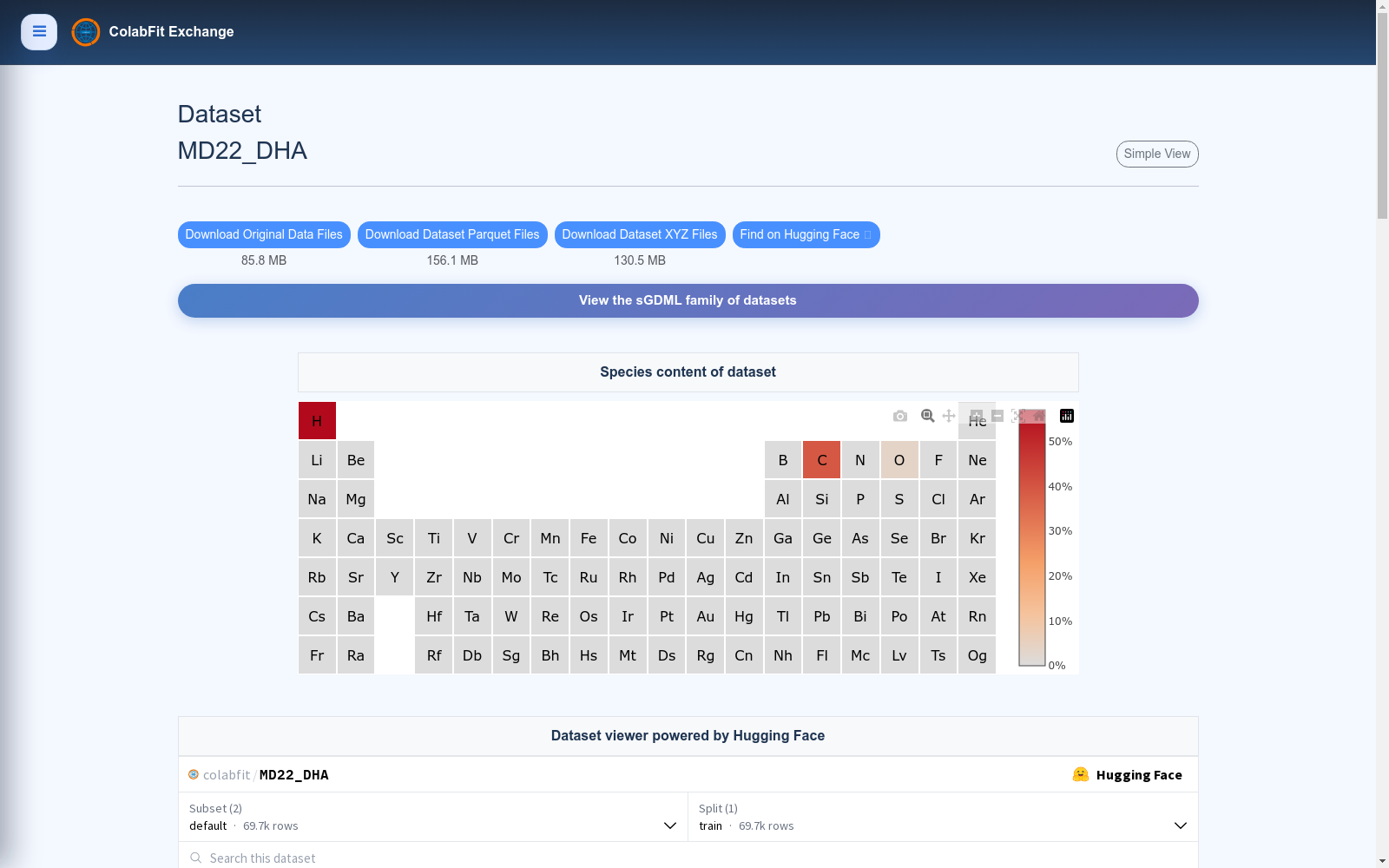Click the Plotly logo icon in the plot toolbar
The height and width of the screenshot is (868, 1389).
click(1067, 416)
